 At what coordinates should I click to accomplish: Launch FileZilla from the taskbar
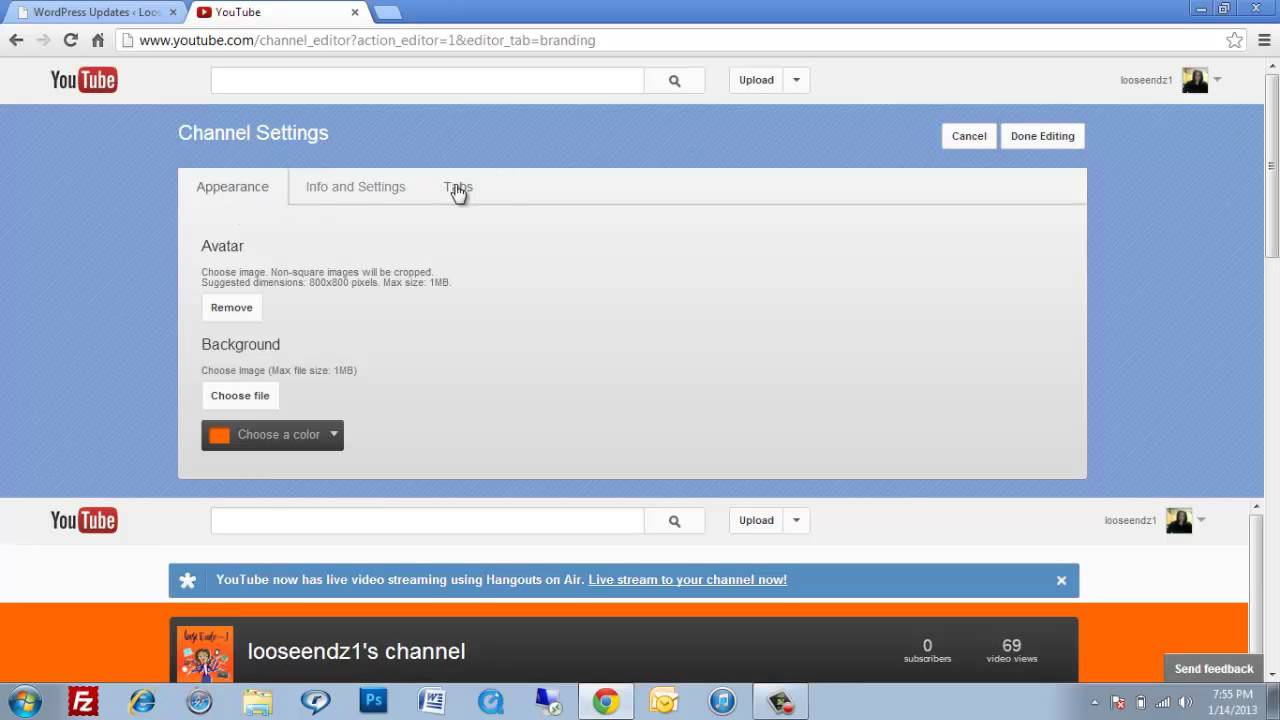click(83, 701)
